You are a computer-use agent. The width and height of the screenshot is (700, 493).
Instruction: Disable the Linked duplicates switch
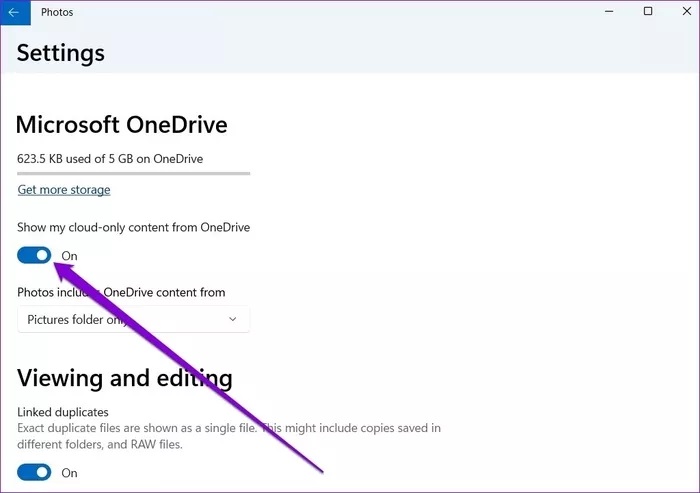click(x=34, y=472)
